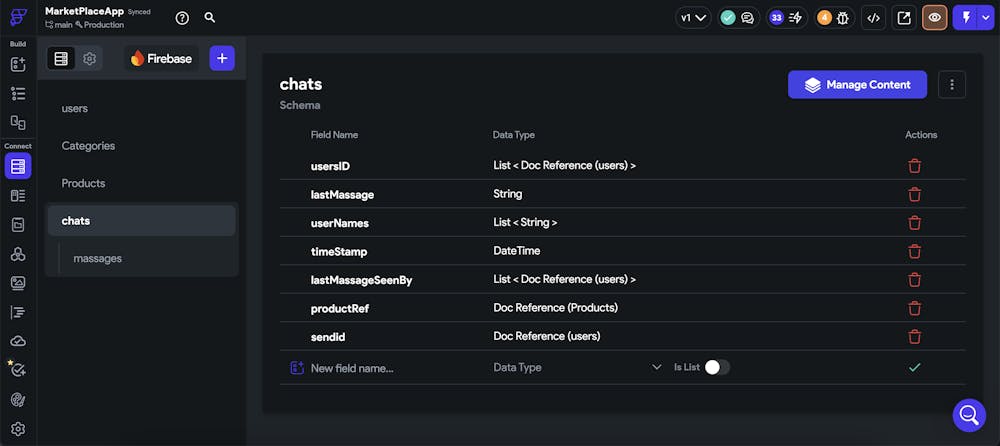Open the Data Type dropdown
The width and height of the screenshot is (1000, 446).
[x=577, y=367]
